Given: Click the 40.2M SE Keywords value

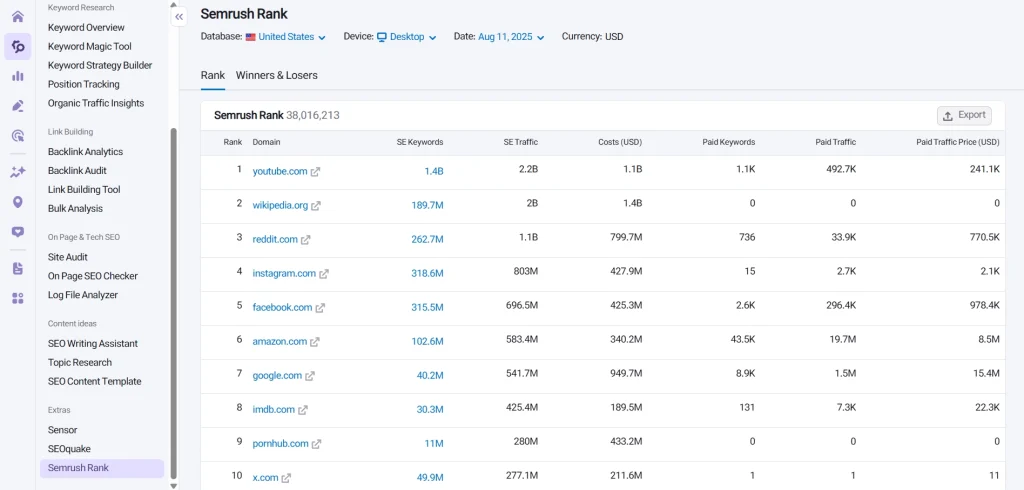Looking at the screenshot, I should click(430, 375).
